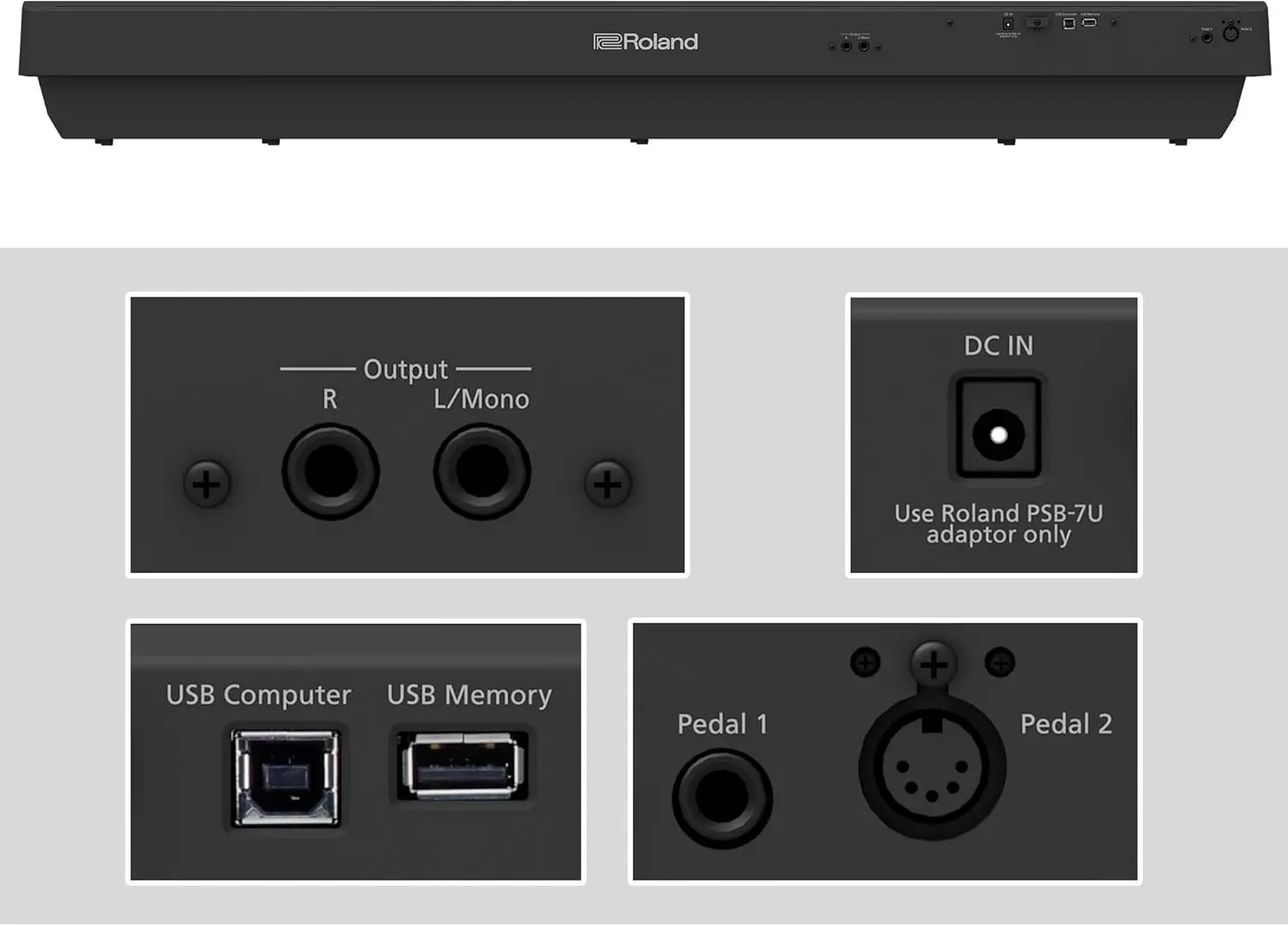The width and height of the screenshot is (1288, 926).
Task: Click the "L/Mono" label
Action: pyautogui.click(x=481, y=399)
